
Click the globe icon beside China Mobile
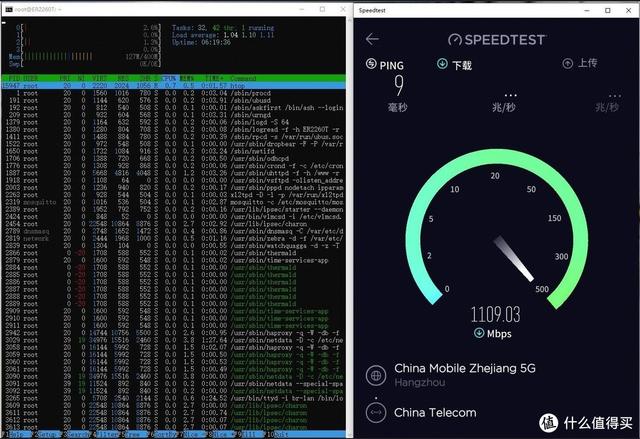[x=376, y=375]
